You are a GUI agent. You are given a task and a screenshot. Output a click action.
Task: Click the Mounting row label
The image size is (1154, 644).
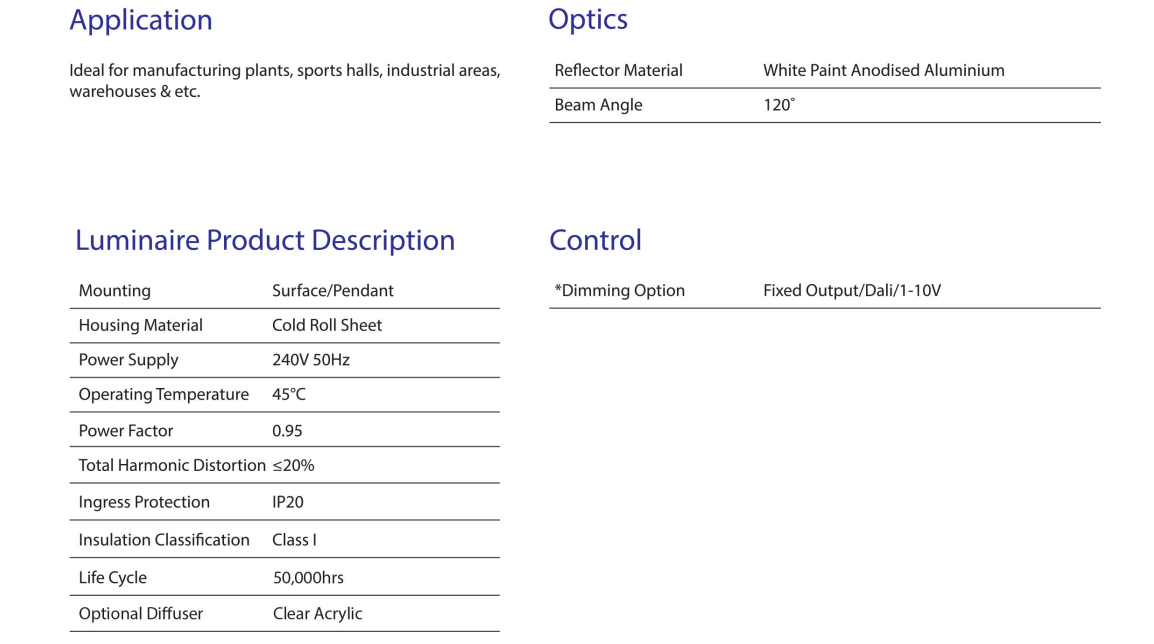click(x=115, y=291)
